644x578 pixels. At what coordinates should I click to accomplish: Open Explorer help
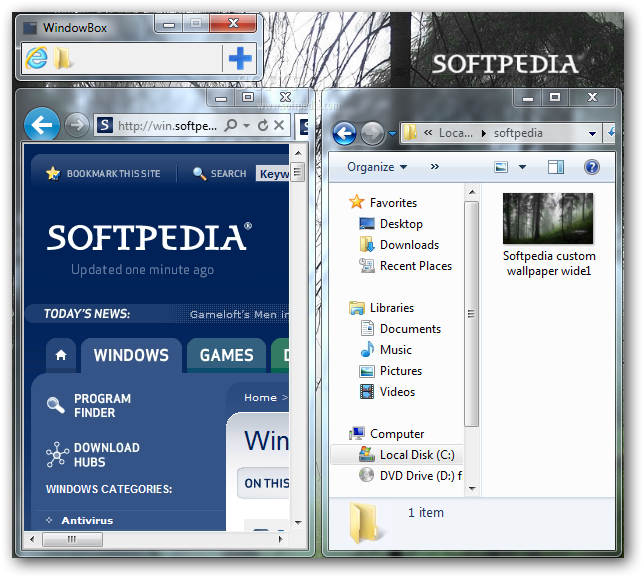592,167
